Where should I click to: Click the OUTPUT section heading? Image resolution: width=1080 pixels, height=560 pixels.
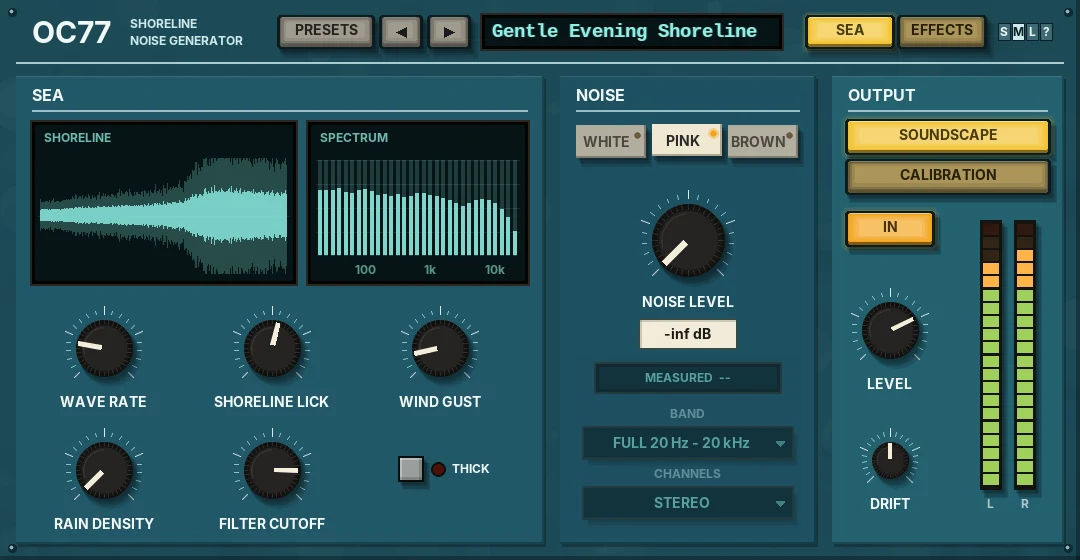(x=882, y=95)
